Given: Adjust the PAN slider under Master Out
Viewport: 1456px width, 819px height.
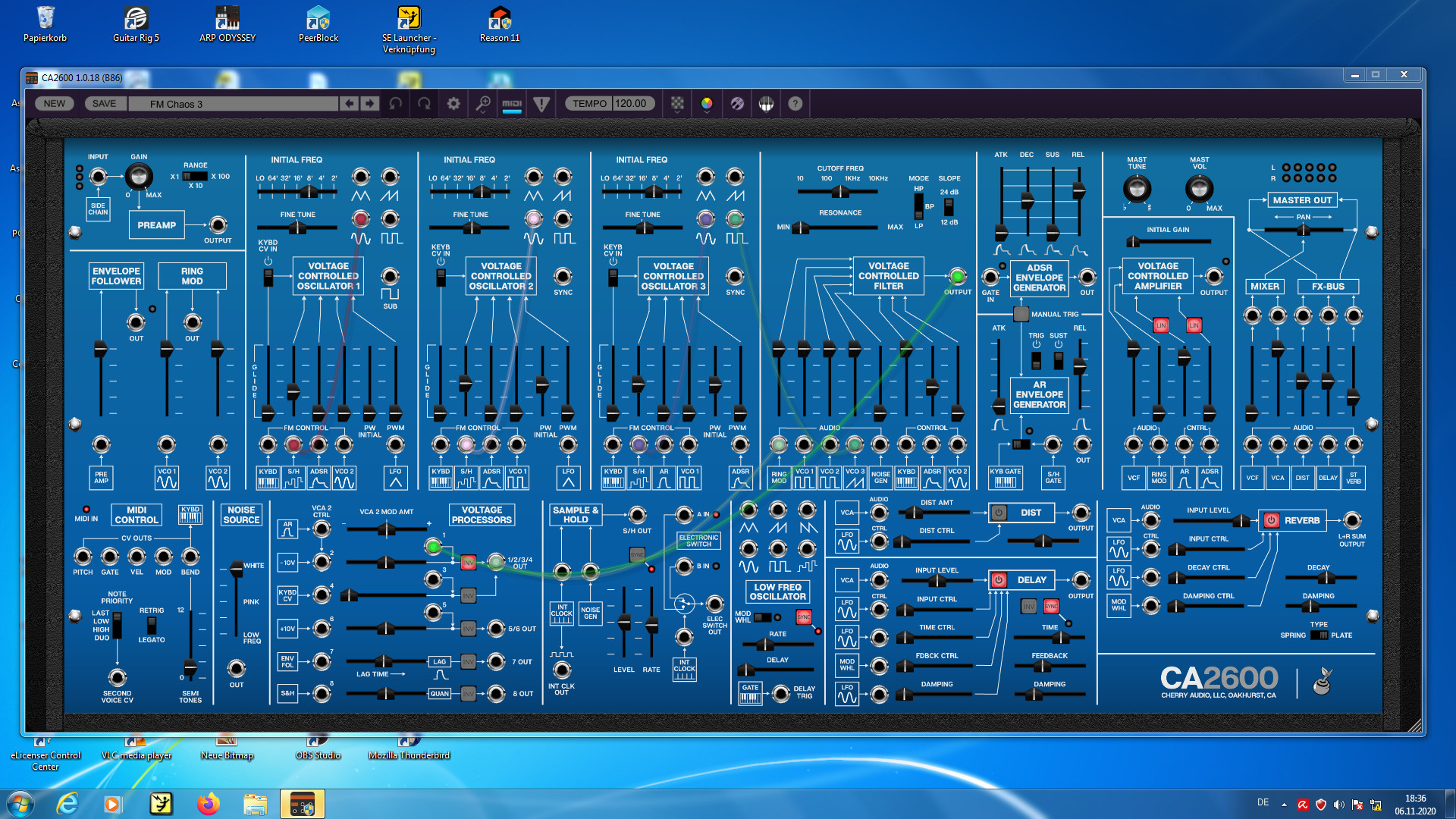Looking at the screenshot, I should 1303,230.
